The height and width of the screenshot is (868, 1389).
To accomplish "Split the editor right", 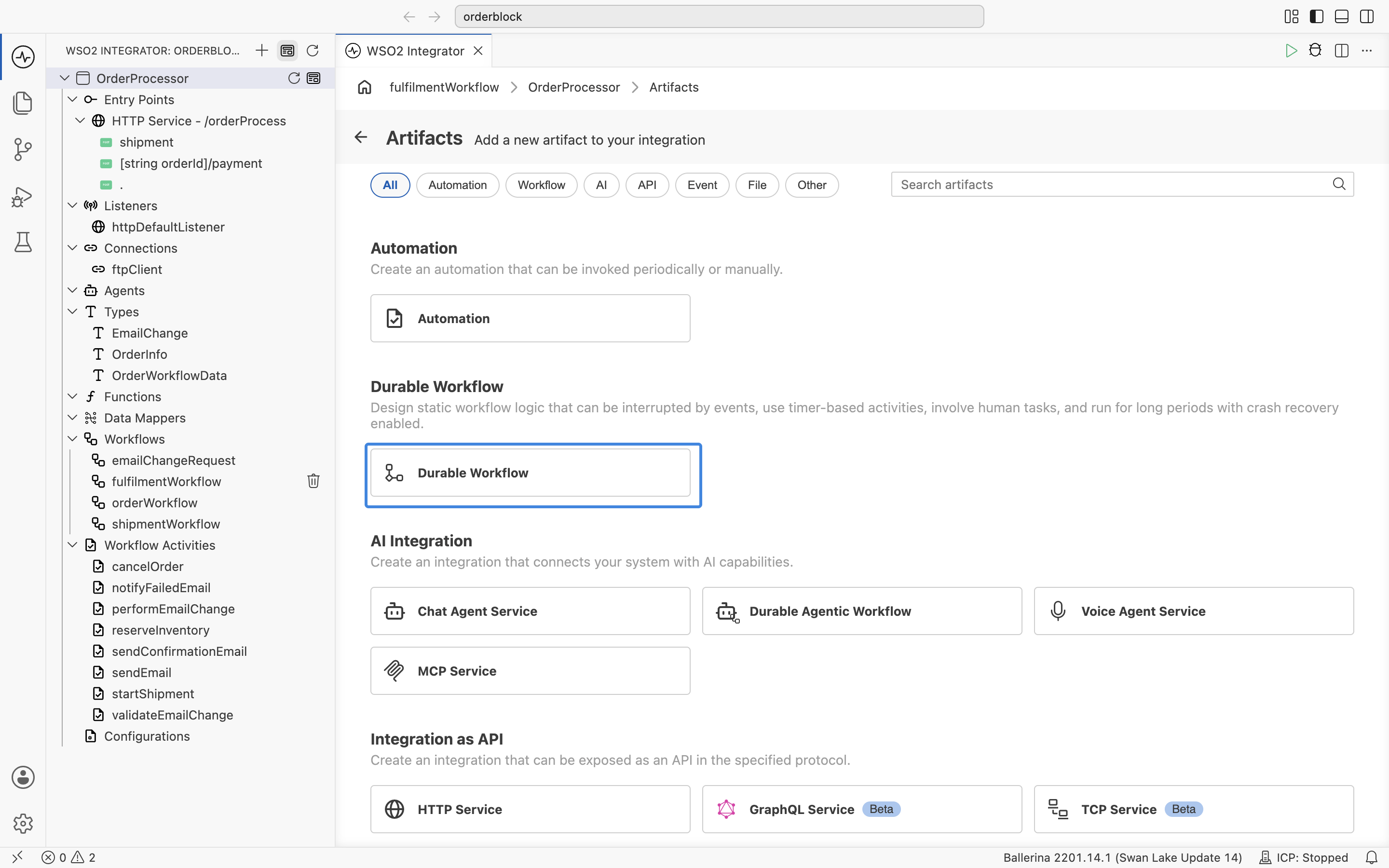I will (1342, 51).
